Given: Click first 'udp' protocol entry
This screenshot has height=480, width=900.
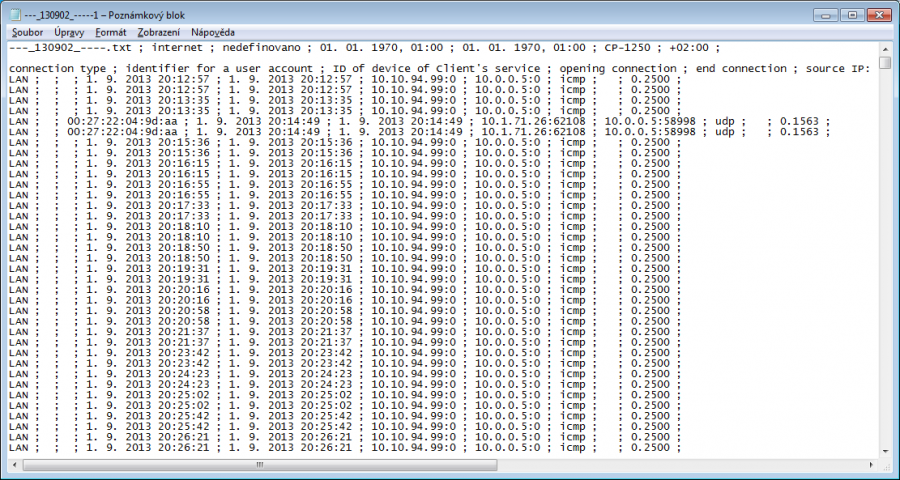Looking at the screenshot, I should point(724,121).
